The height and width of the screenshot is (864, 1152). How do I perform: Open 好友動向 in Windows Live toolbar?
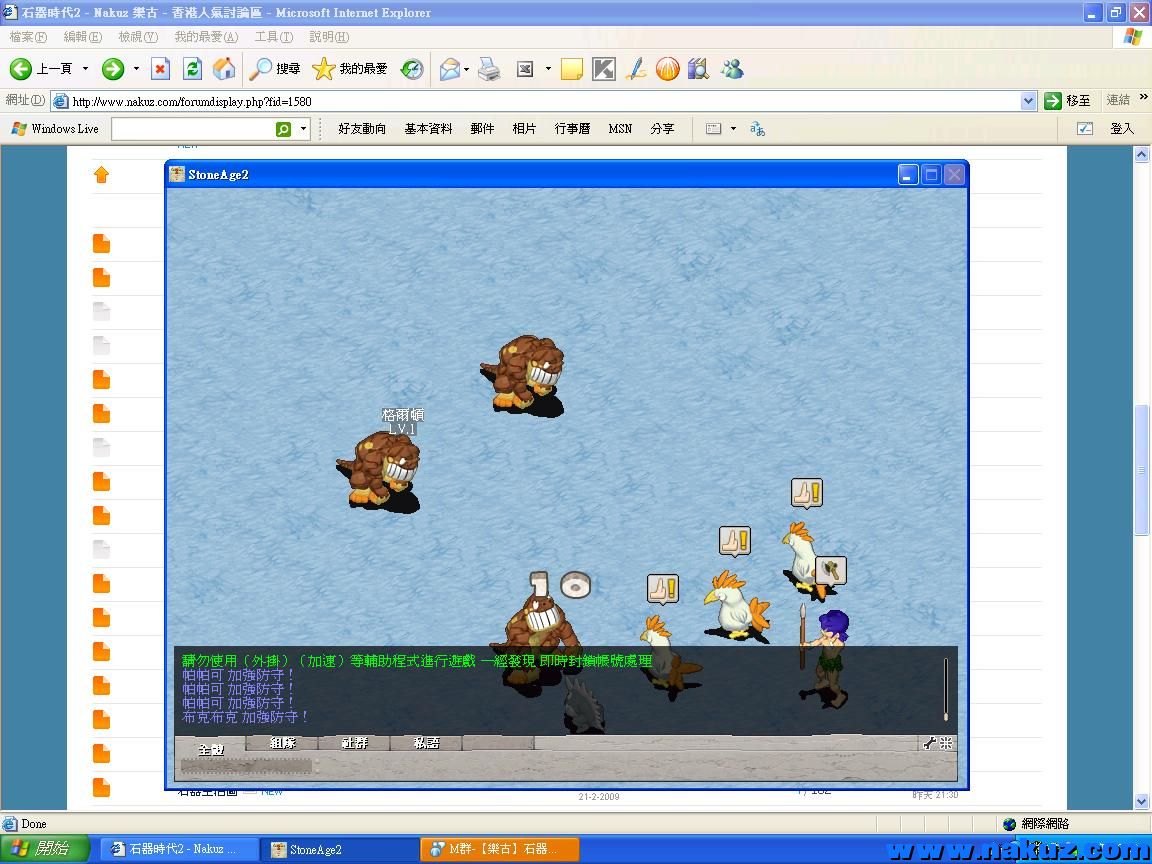[361, 129]
